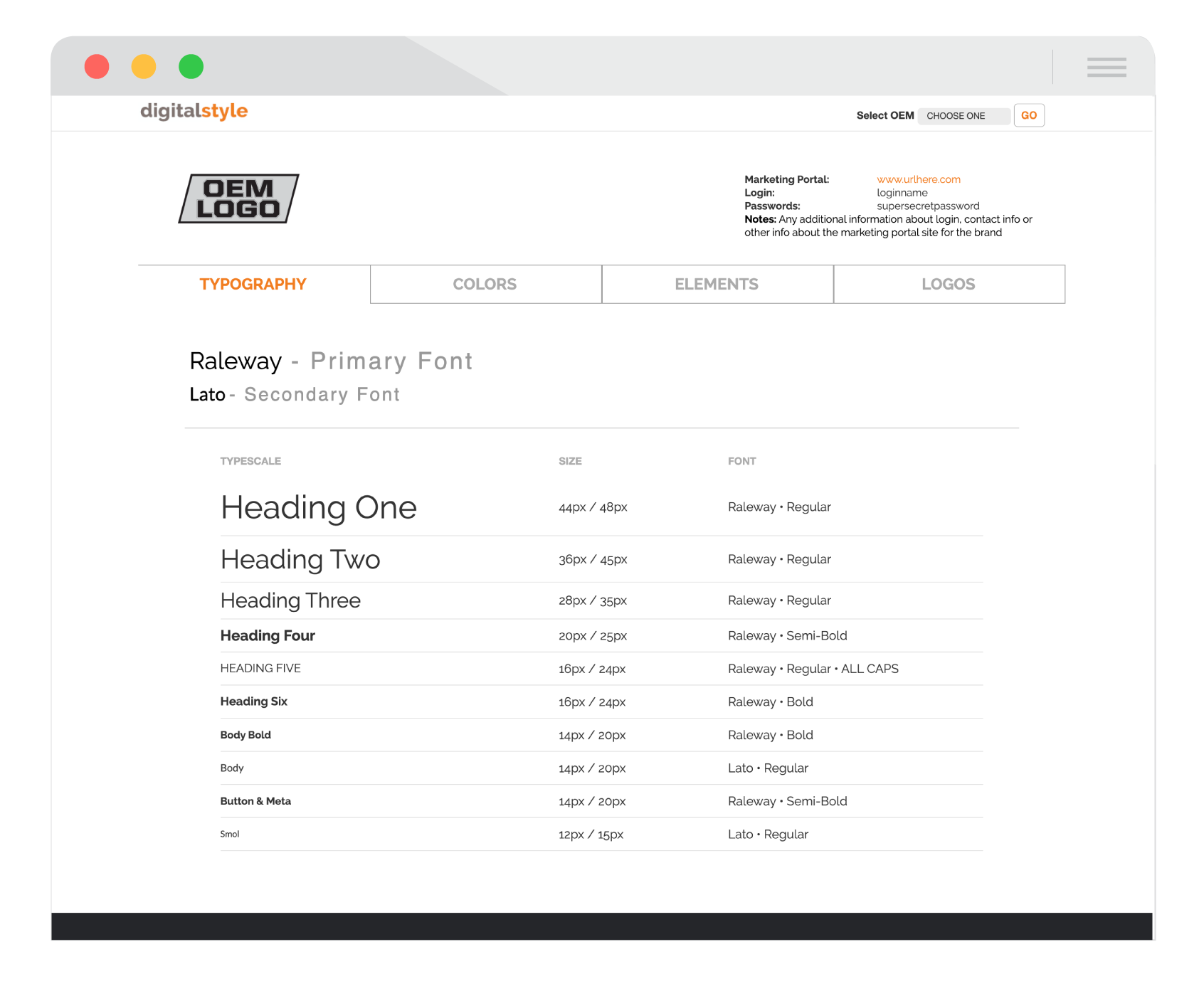The width and height of the screenshot is (1204, 1001).
Task: Click the Heading One typescale sample
Action: (x=318, y=508)
